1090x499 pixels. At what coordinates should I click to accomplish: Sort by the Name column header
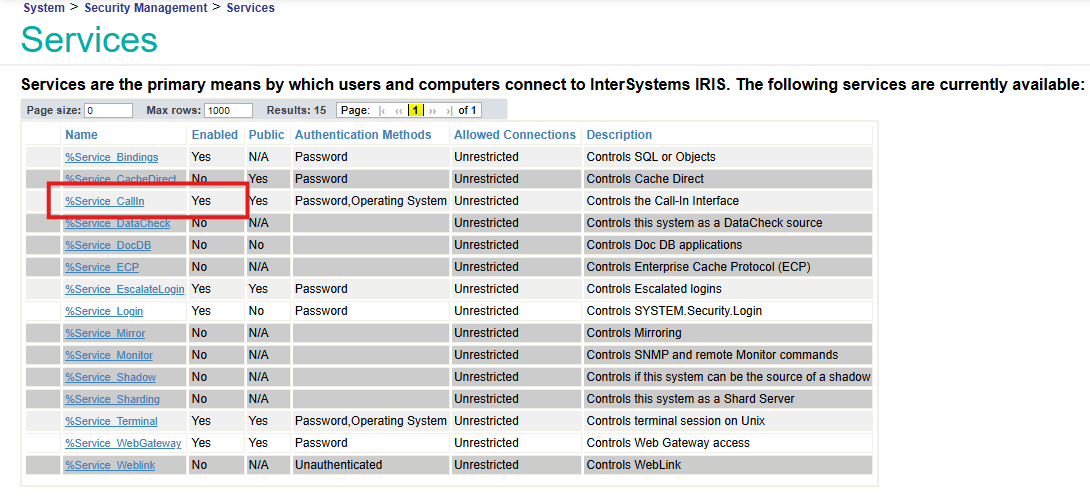click(x=81, y=135)
